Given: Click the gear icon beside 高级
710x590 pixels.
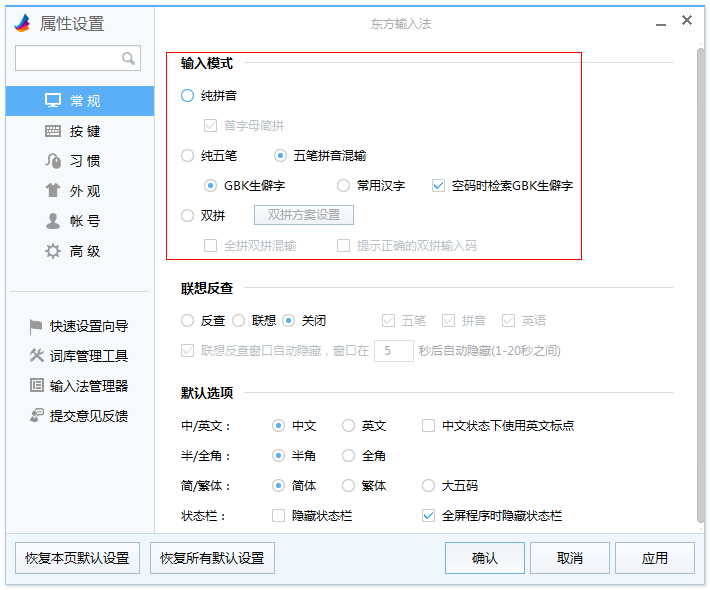Looking at the screenshot, I should [x=53, y=251].
